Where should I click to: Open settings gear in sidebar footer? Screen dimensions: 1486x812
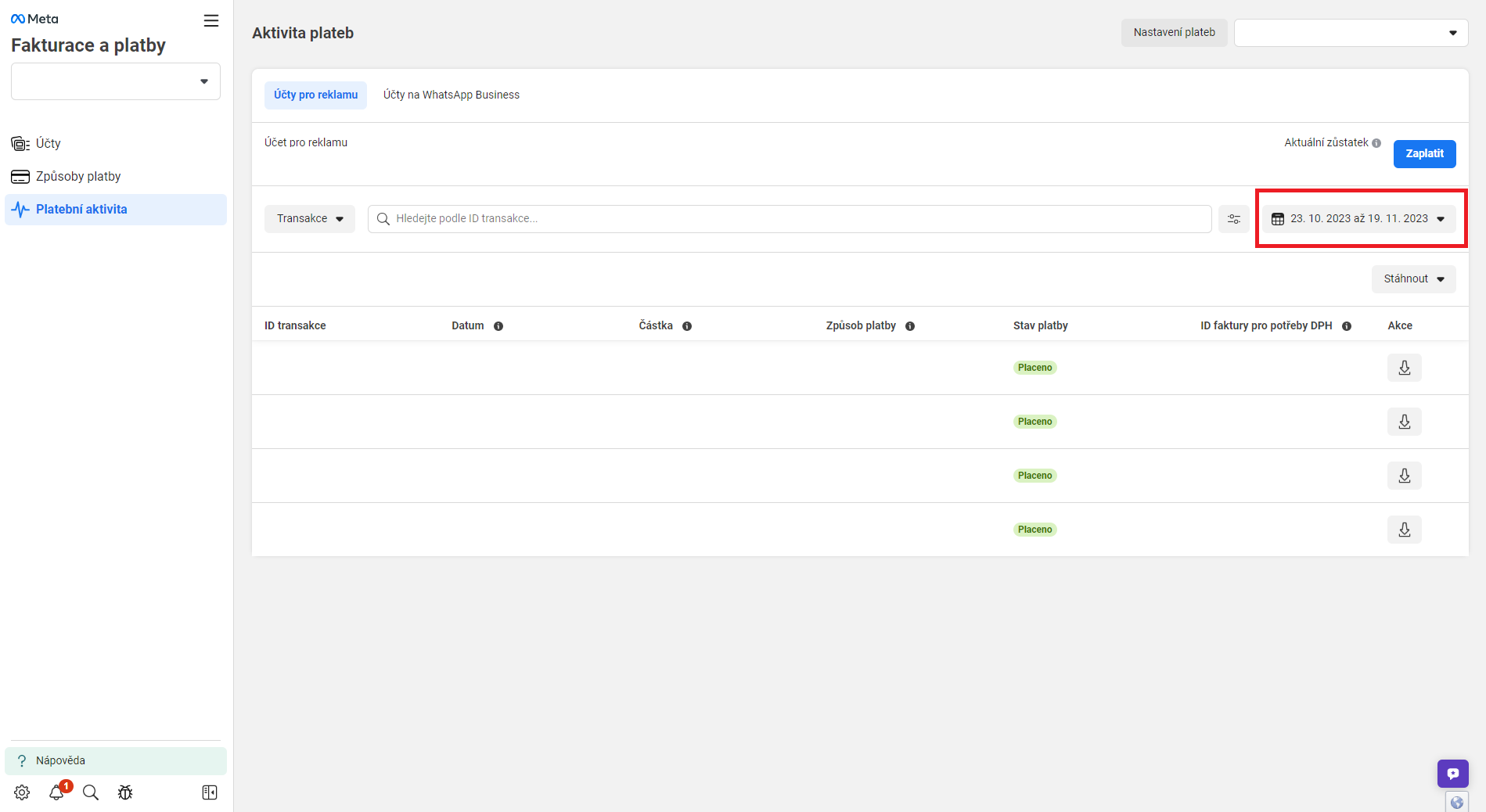click(x=22, y=792)
